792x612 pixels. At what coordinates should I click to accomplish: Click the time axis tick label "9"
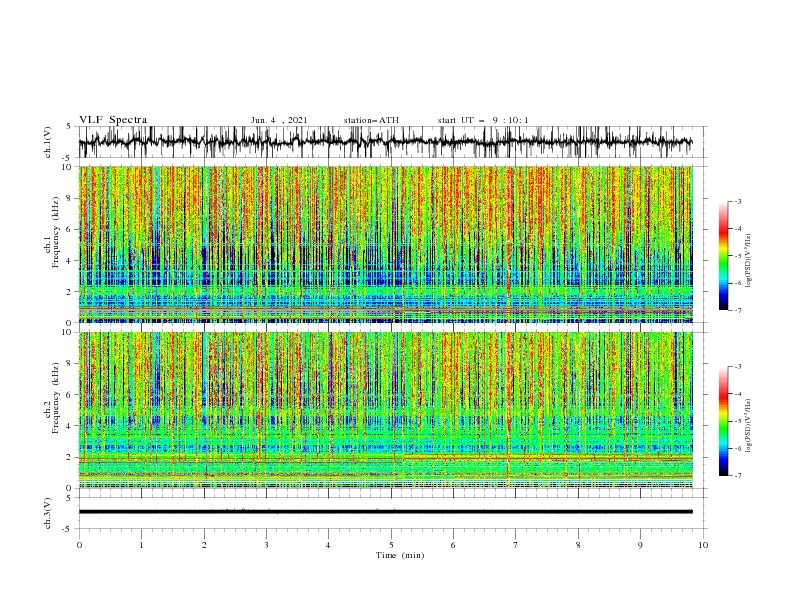click(x=640, y=545)
